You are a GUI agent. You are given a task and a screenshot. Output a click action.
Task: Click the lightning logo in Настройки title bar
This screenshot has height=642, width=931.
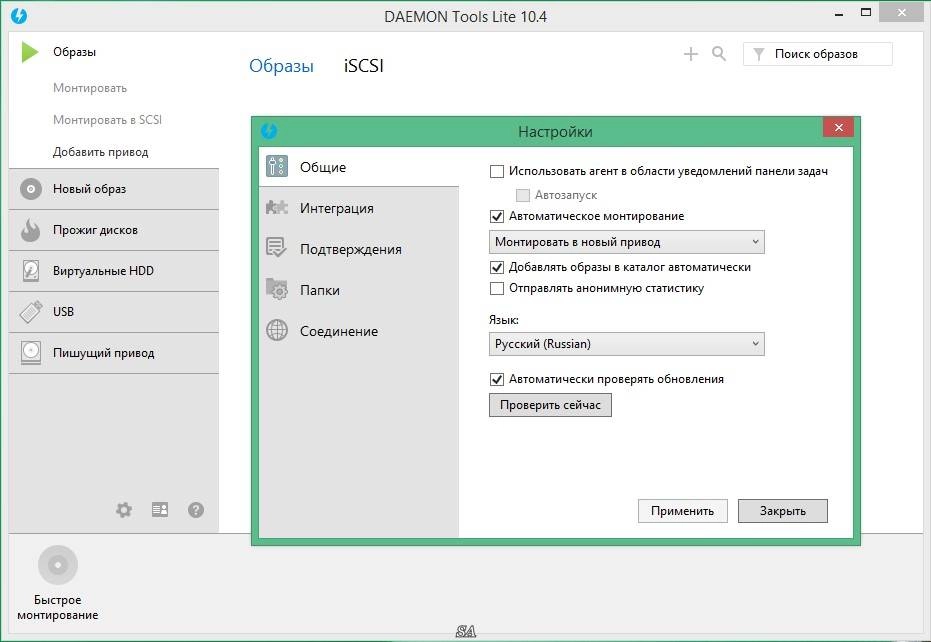point(269,131)
